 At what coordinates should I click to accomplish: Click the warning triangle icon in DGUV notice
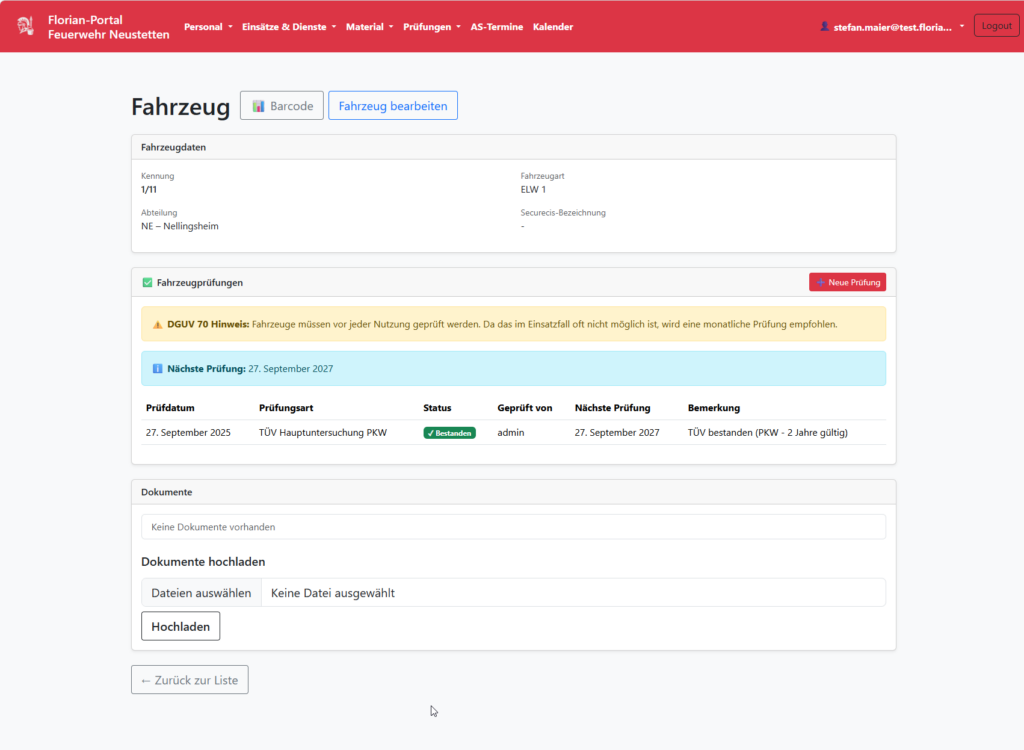click(x=157, y=325)
